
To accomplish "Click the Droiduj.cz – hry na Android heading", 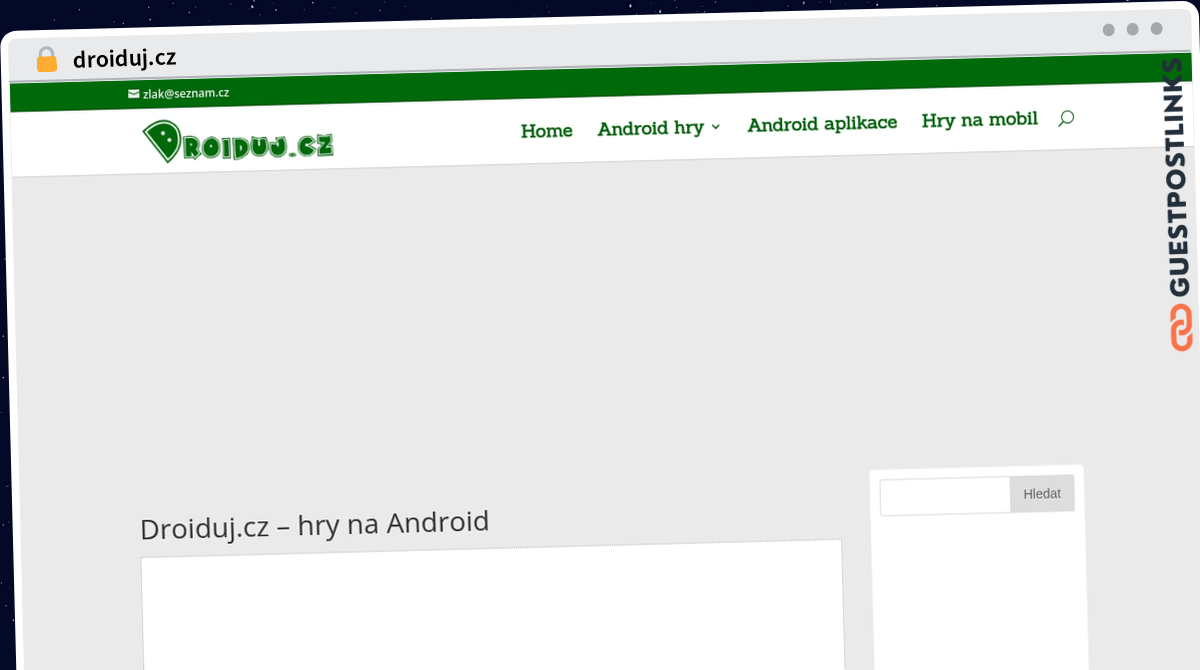I will click(315, 525).
